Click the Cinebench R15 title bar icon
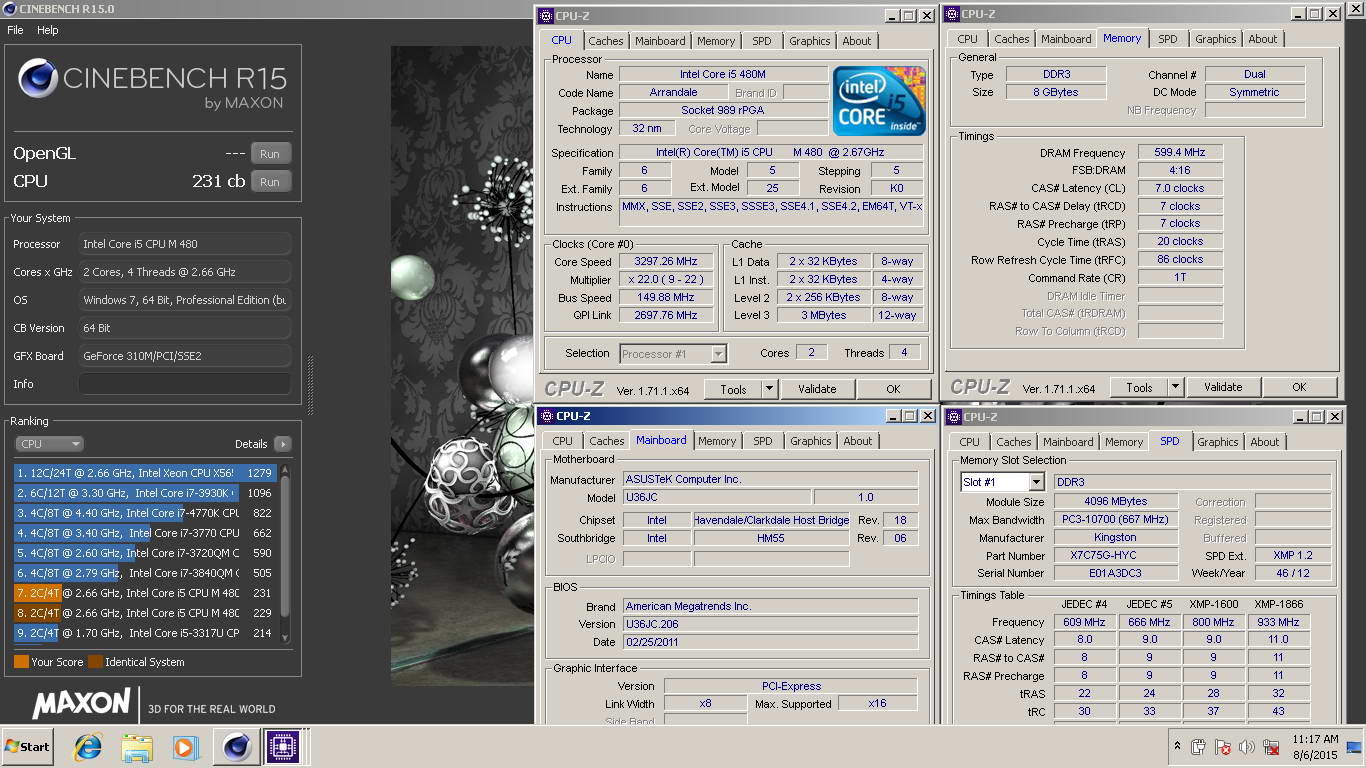Screen dimensions: 1366x768 pos(10,8)
